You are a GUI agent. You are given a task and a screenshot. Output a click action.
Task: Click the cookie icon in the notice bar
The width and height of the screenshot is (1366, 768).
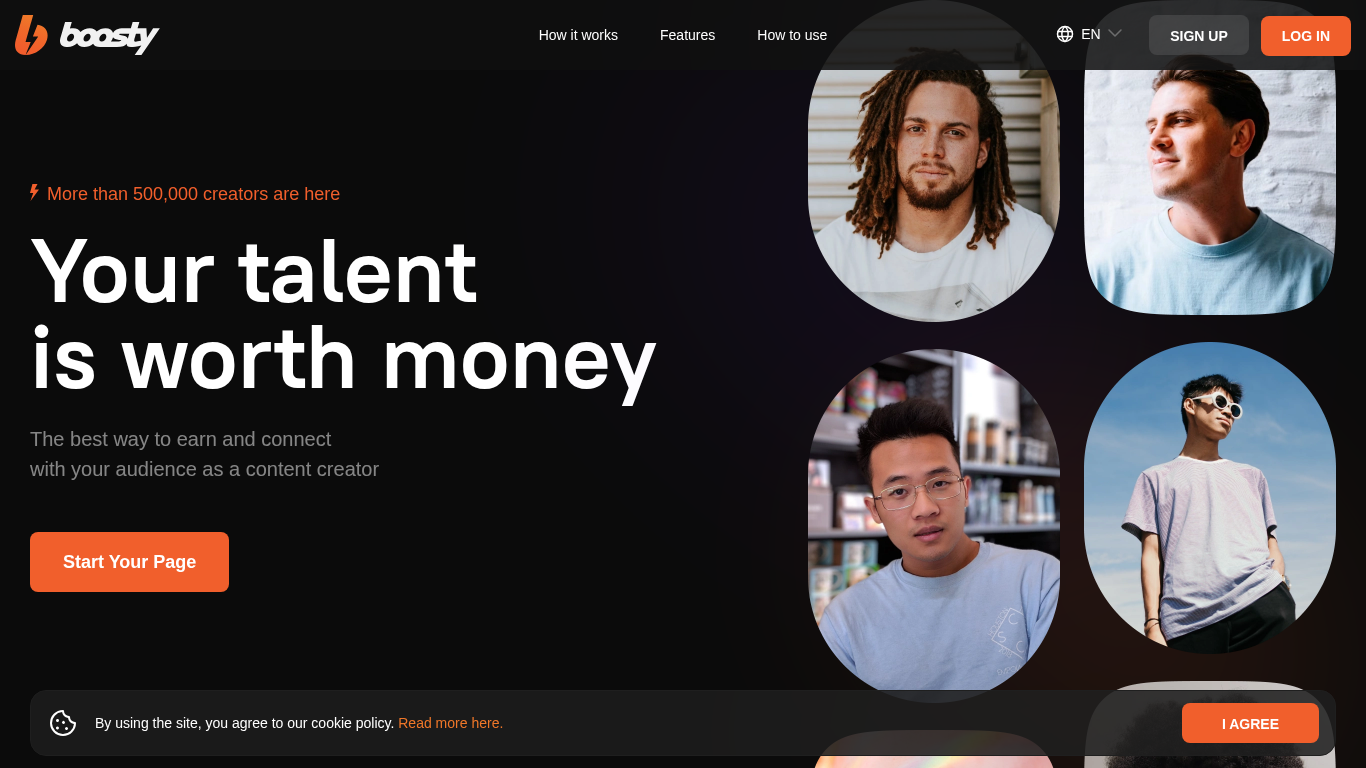(x=63, y=723)
